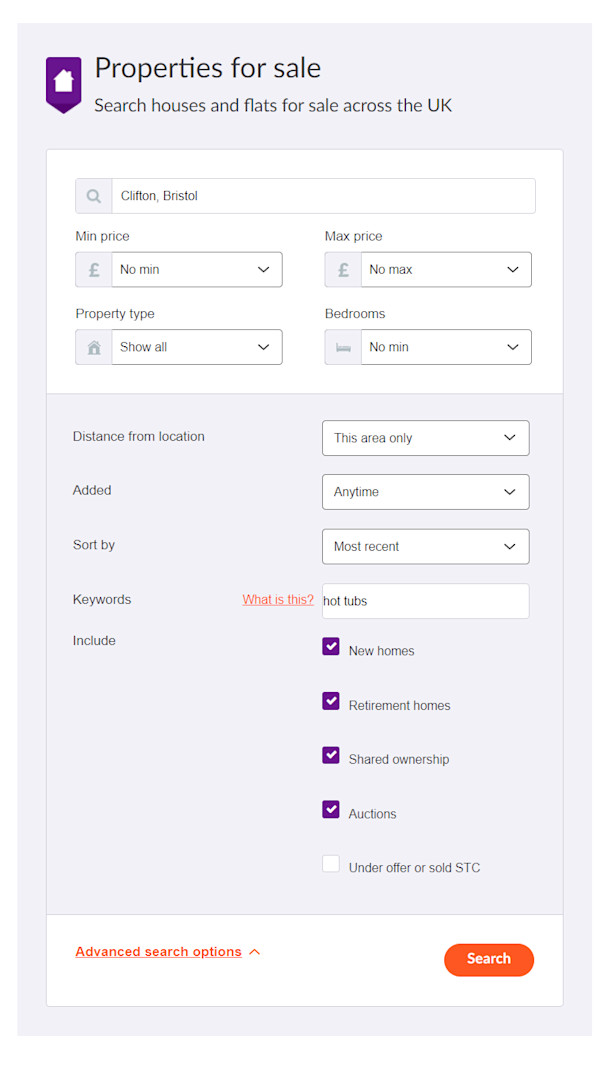Click the house icon beside Property type
Screen dimensions: 600x1067
tap(94, 347)
